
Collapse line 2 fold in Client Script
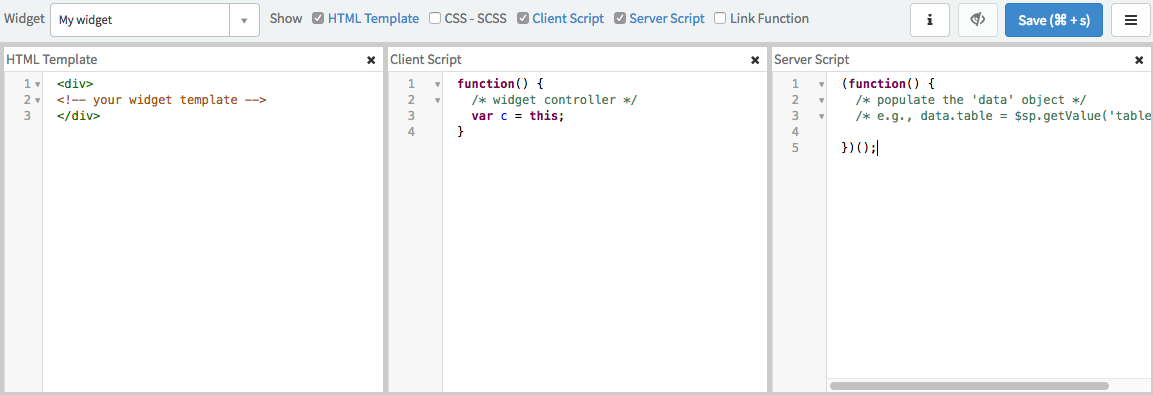click(437, 101)
